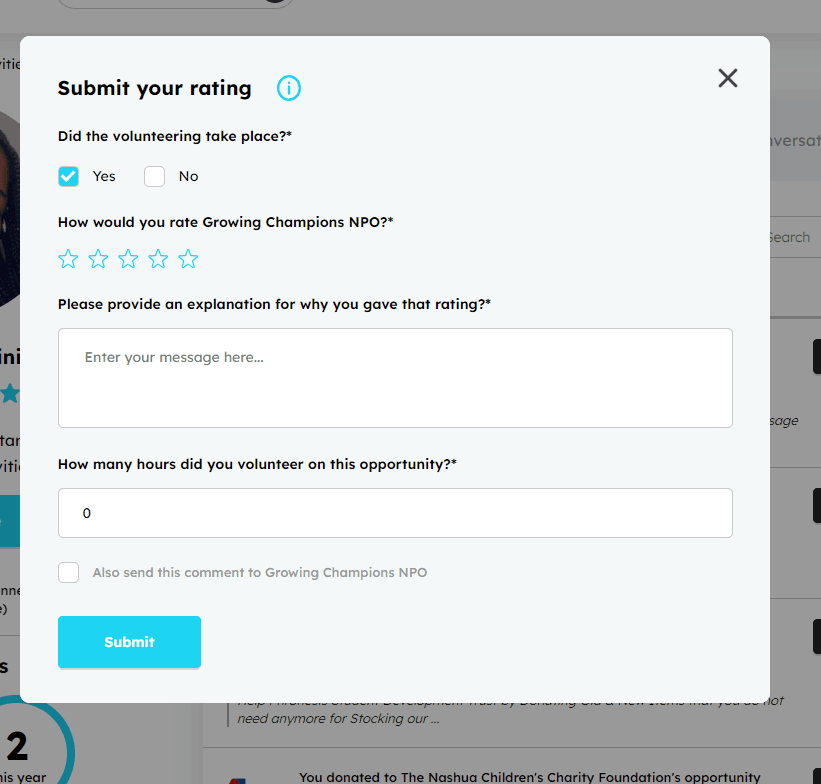The width and height of the screenshot is (821, 784).
Task: Give a five-star rating
Action: 188,260
